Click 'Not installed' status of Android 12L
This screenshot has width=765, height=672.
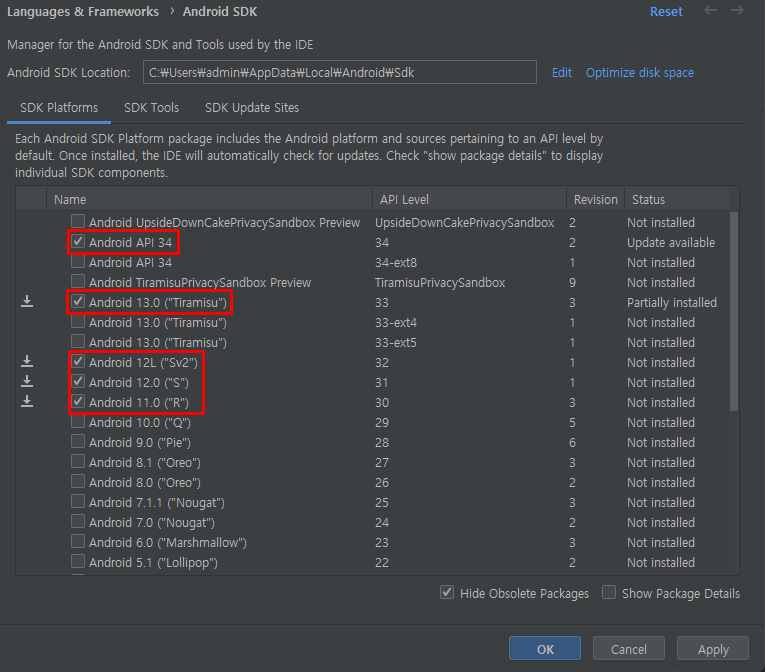(x=661, y=363)
